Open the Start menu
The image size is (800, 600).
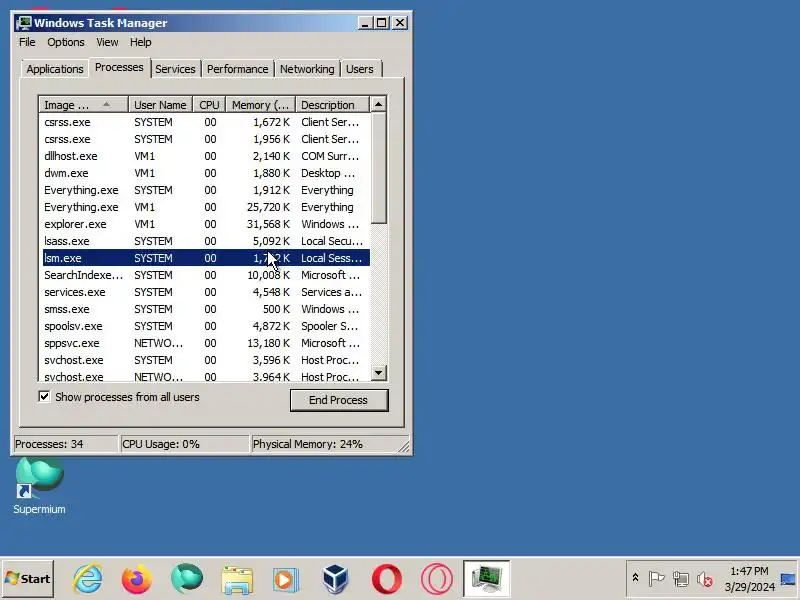click(x=28, y=579)
